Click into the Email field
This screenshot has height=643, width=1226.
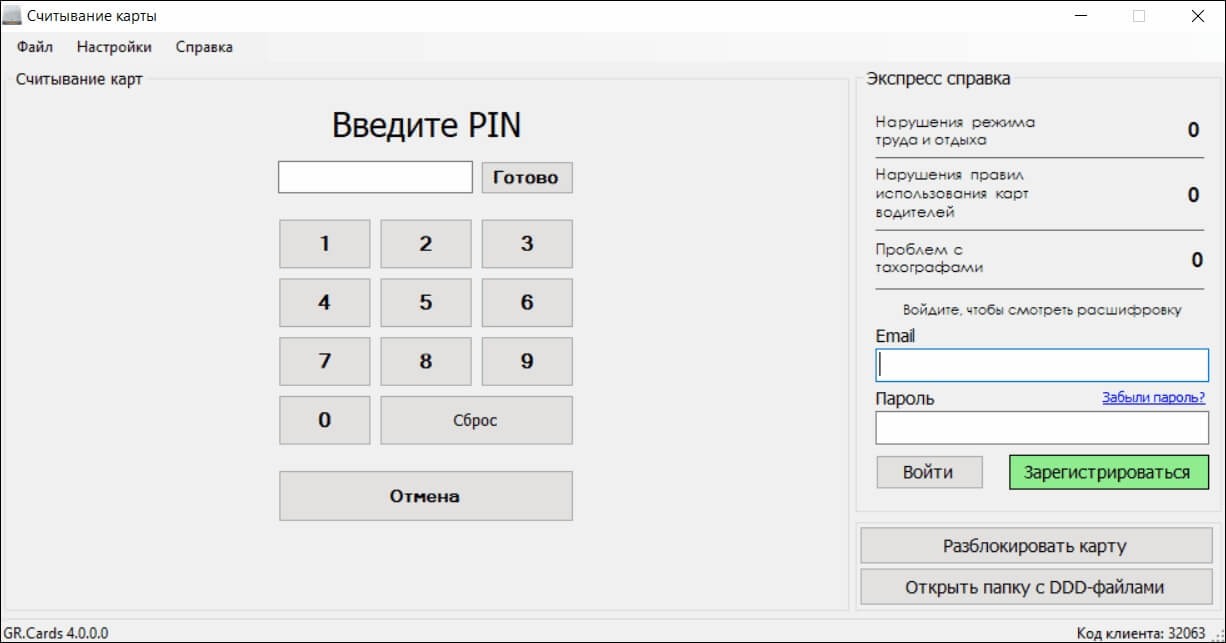(x=1041, y=365)
